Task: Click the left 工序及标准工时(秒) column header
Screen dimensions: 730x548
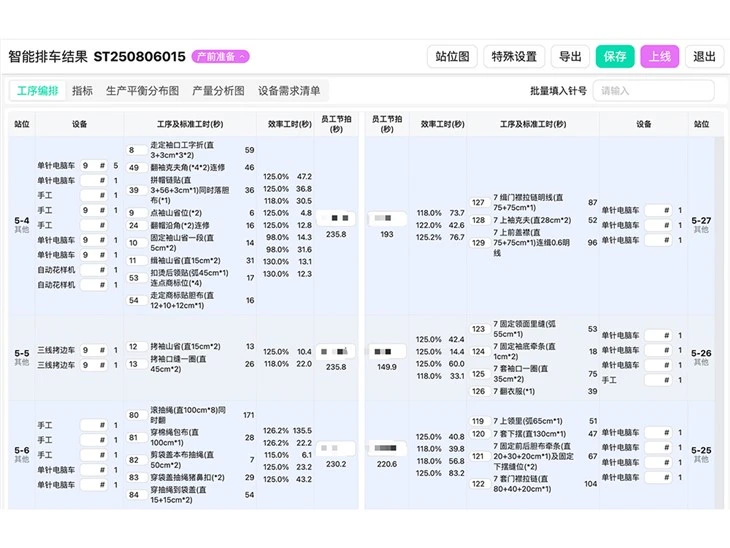Action: [x=190, y=124]
